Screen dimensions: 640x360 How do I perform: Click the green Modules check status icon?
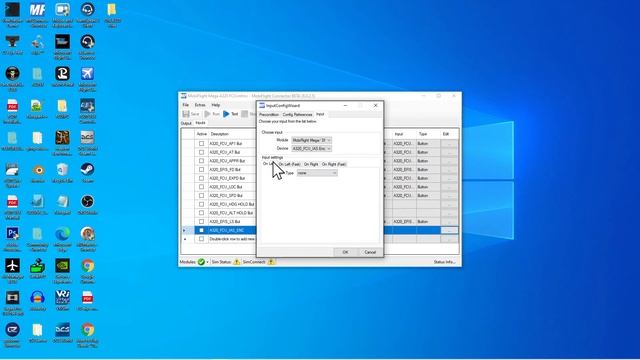point(201,262)
